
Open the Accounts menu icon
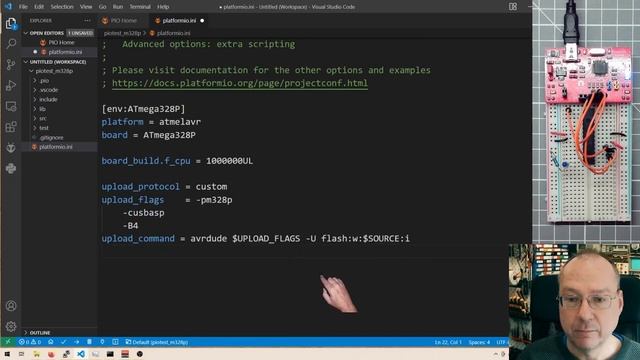[11, 306]
